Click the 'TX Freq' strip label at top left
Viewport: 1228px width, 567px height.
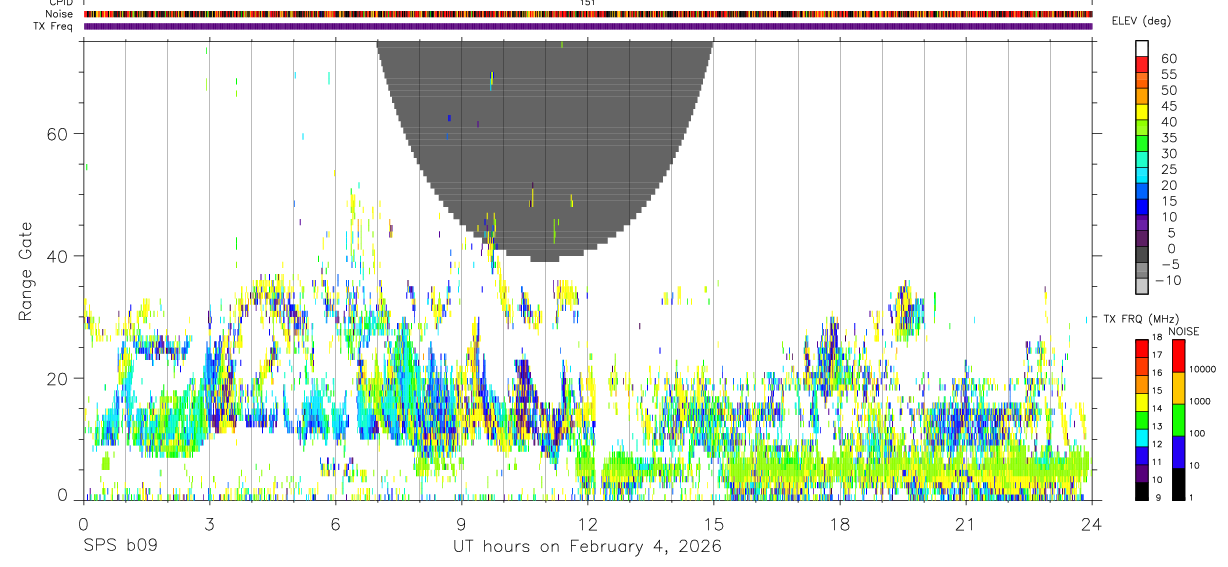tap(54, 26)
